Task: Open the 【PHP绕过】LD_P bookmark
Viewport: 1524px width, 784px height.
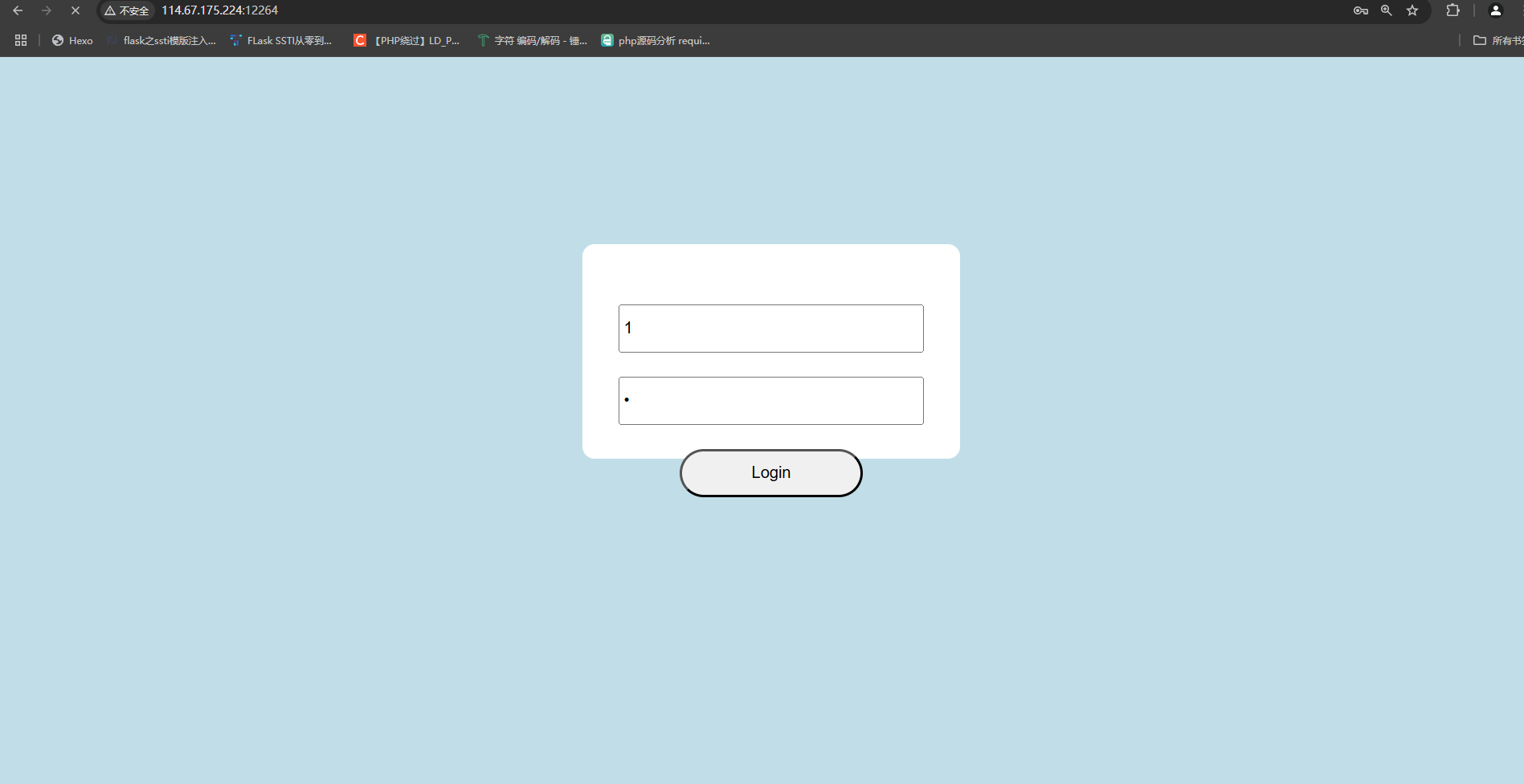Action: [407, 40]
